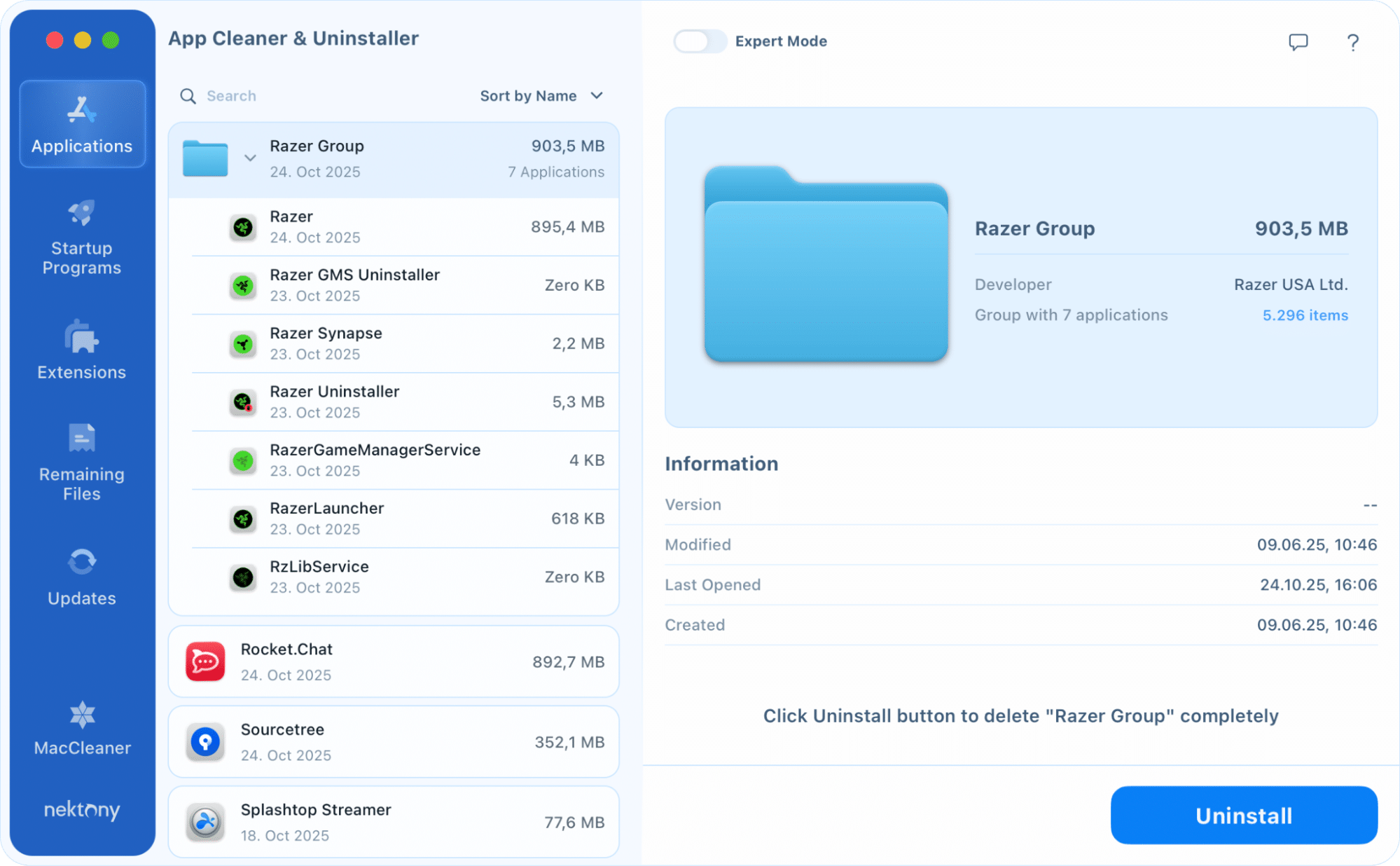
Task: Enable the Expert Mode switch
Action: pos(699,41)
